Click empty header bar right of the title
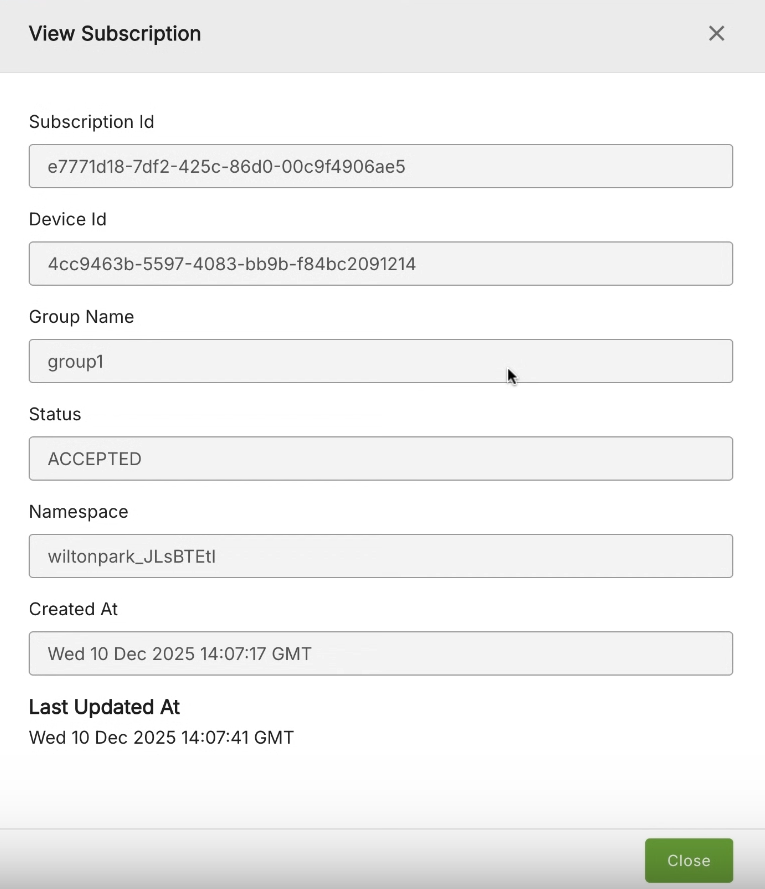 [450, 34]
